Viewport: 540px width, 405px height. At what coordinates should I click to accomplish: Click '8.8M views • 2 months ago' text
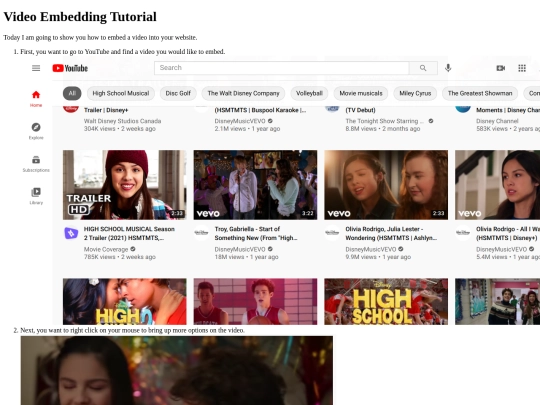click(x=383, y=128)
